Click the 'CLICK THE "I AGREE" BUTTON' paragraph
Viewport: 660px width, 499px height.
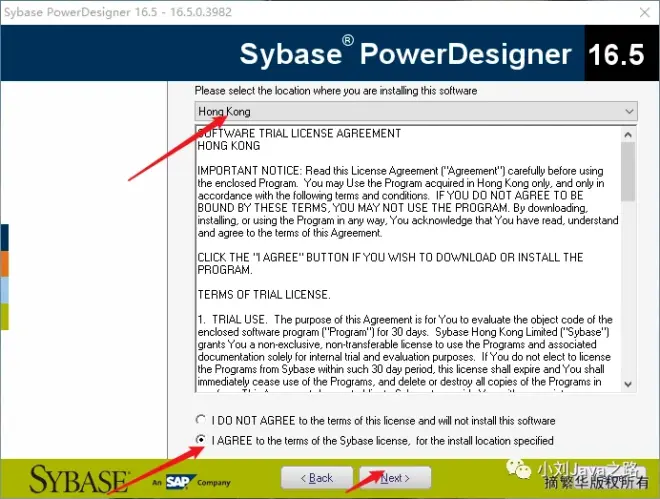(390, 263)
